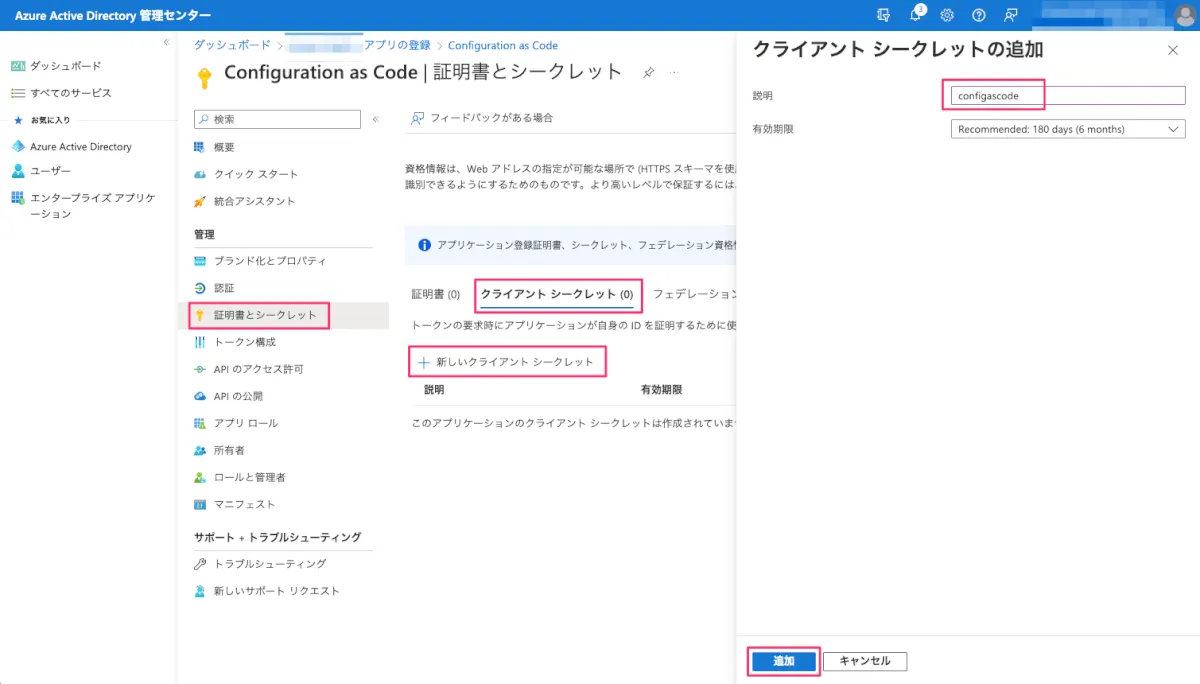This screenshot has height=684, width=1200.
Task: Open the notifications bell icon
Action: tap(915, 15)
